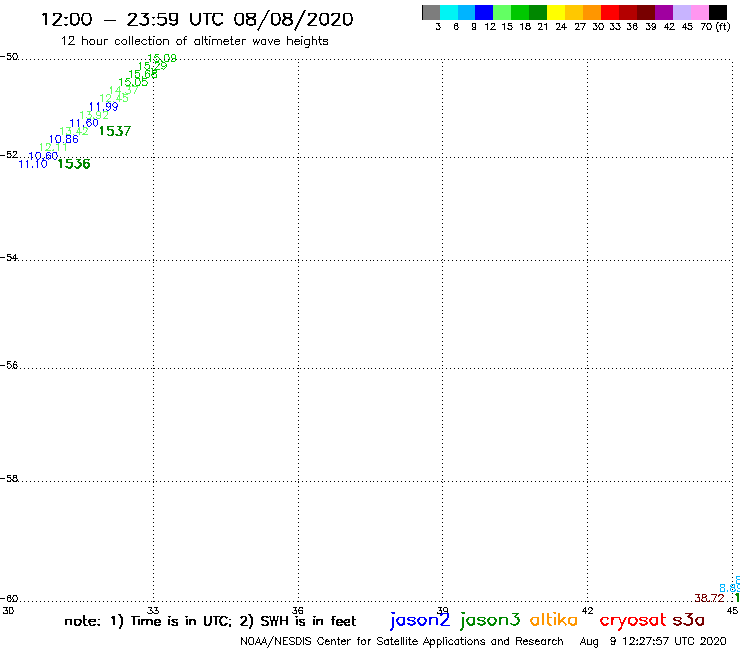
Task: Click the wave height value 13.92
Action: 94,115
